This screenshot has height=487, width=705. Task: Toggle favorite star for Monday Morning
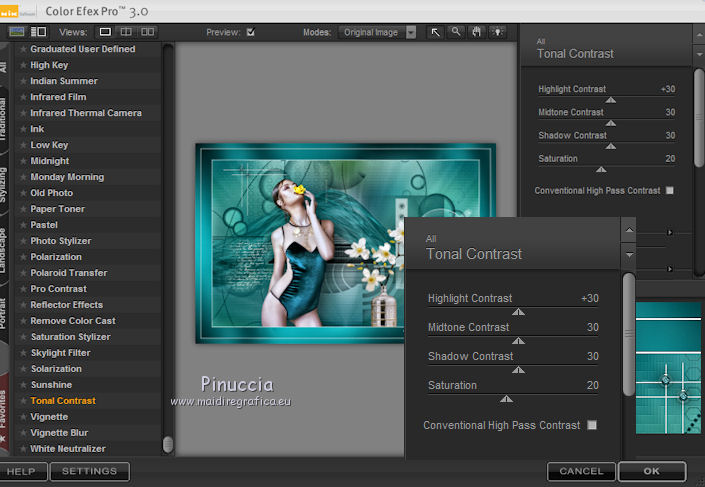tap(23, 177)
